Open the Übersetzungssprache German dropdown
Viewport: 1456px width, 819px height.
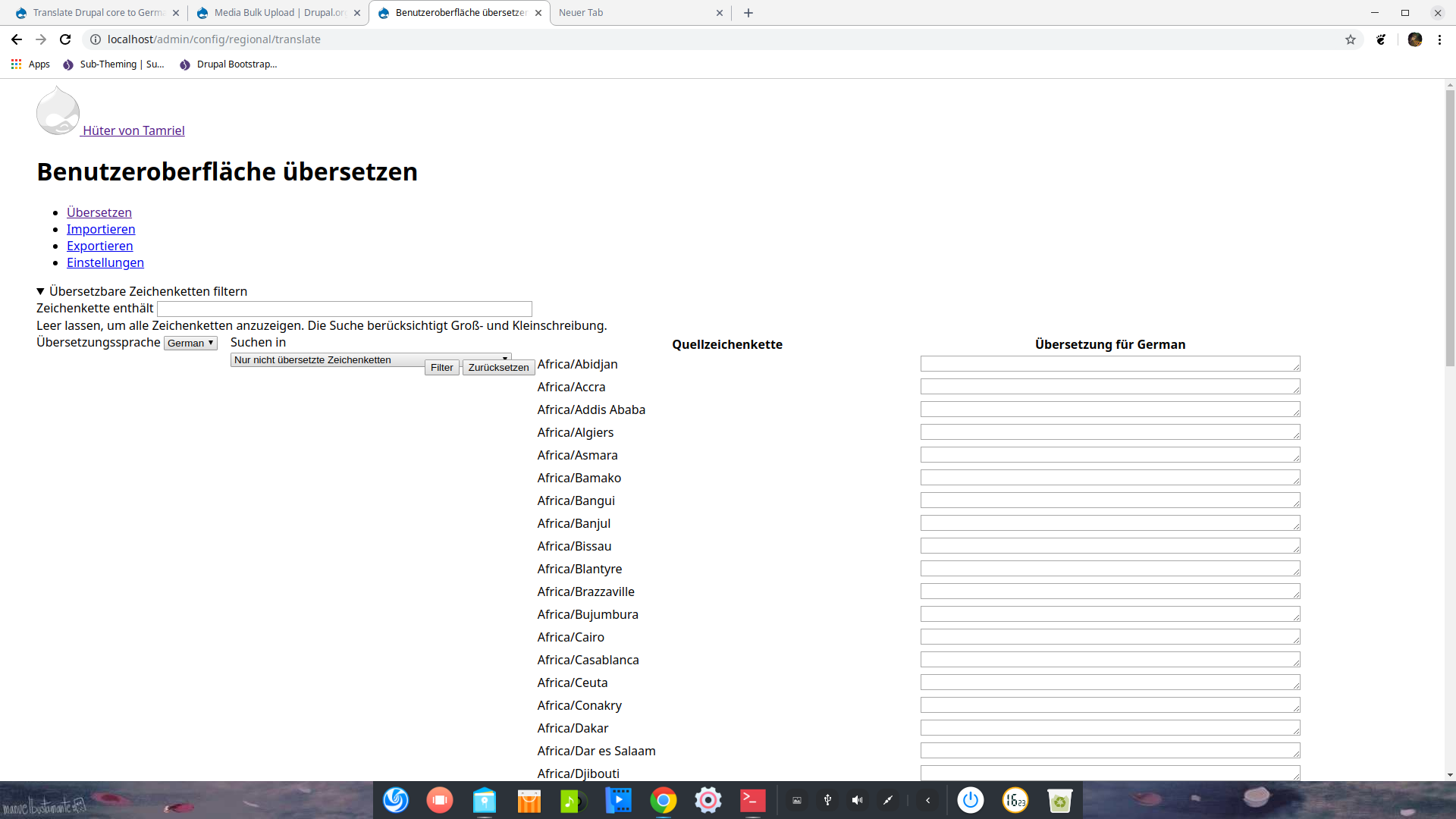tap(191, 344)
